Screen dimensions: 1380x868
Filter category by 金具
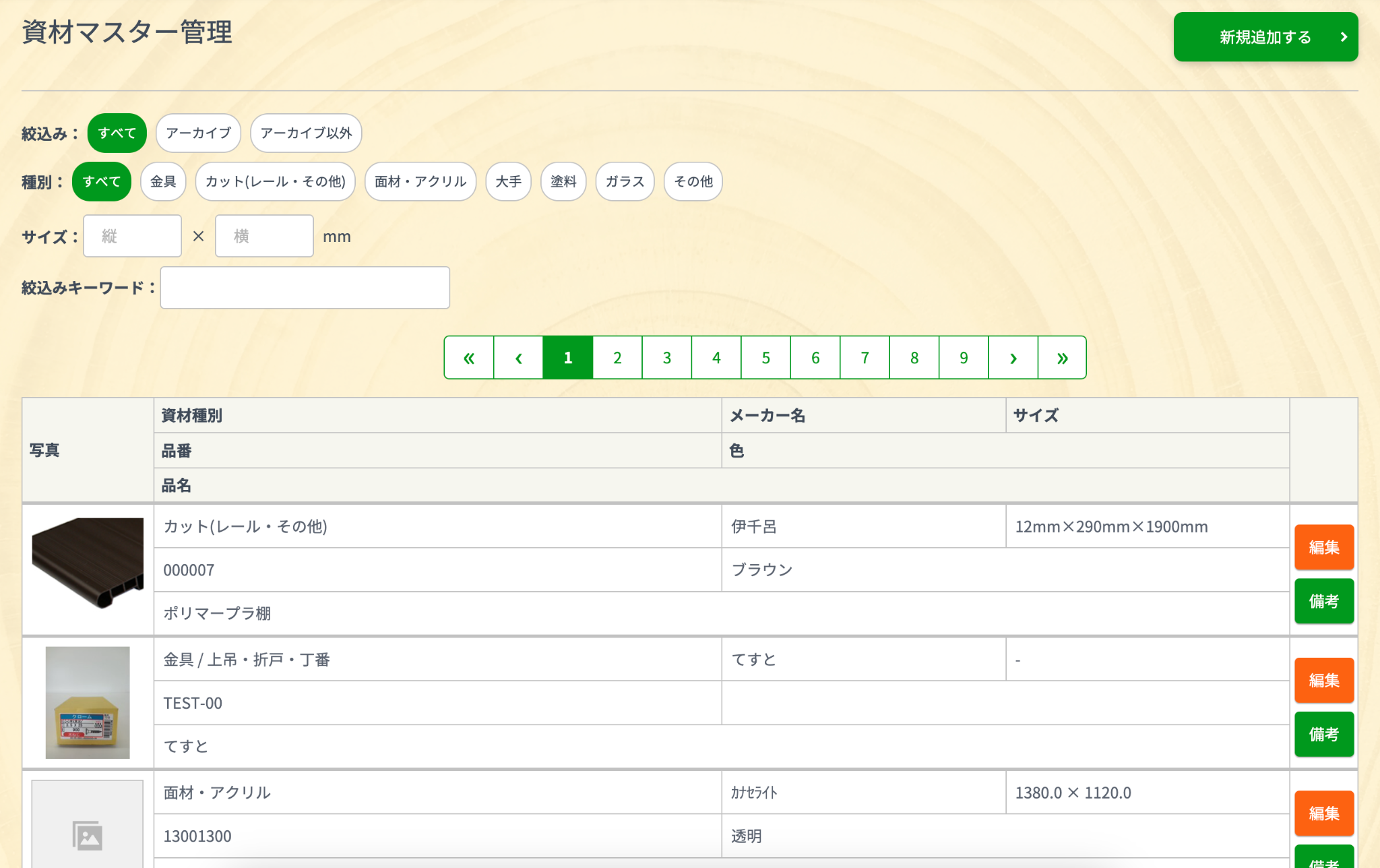click(x=163, y=182)
